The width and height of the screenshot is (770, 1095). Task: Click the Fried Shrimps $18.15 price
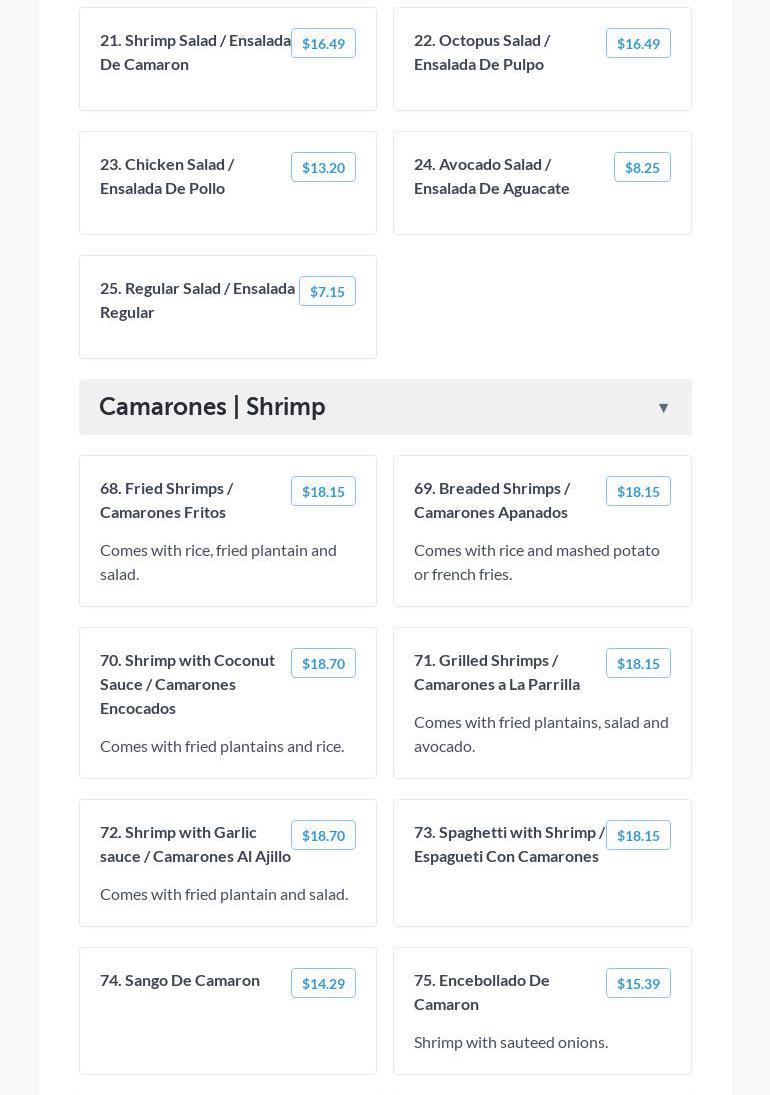click(323, 491)
